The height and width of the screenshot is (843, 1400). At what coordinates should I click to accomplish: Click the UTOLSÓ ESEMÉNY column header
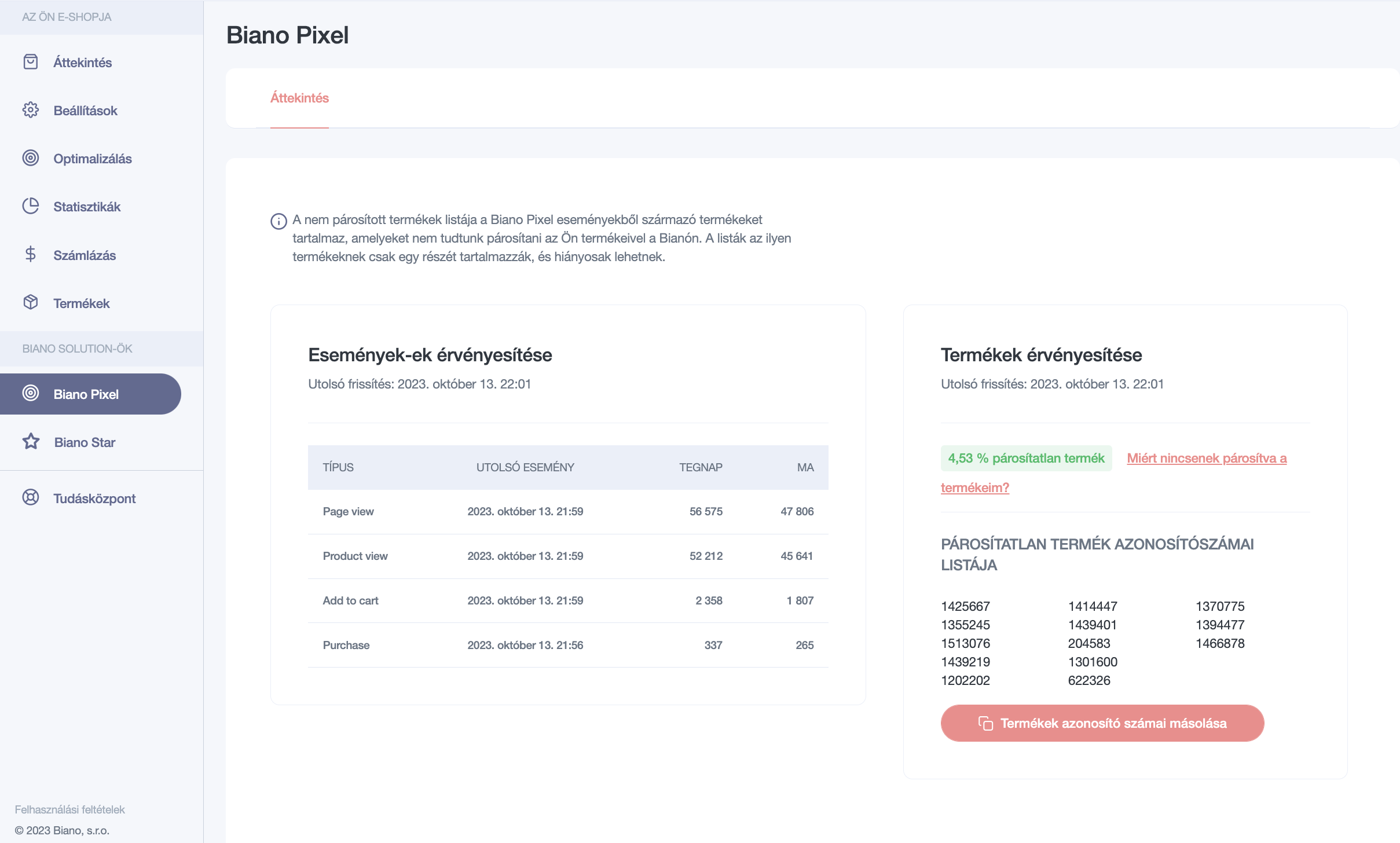pos(525,467)
